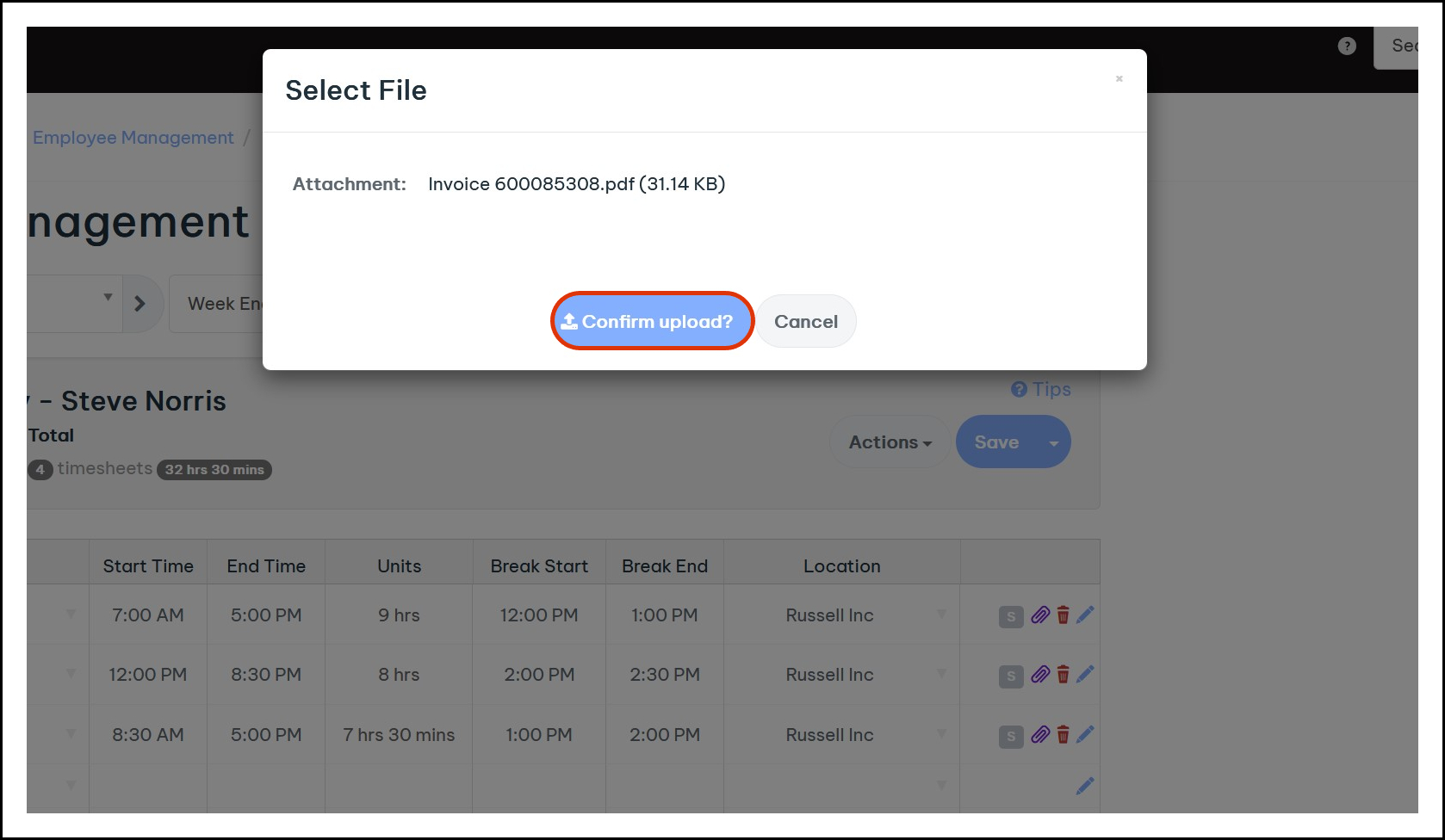
Task: Cancel the file upload dialog
Action: [805, 321]
